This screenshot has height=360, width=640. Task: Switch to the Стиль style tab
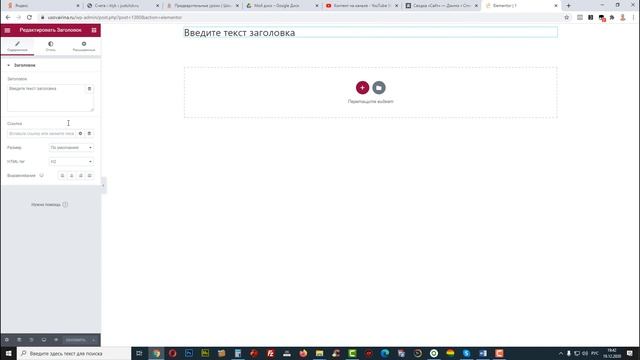51,46
